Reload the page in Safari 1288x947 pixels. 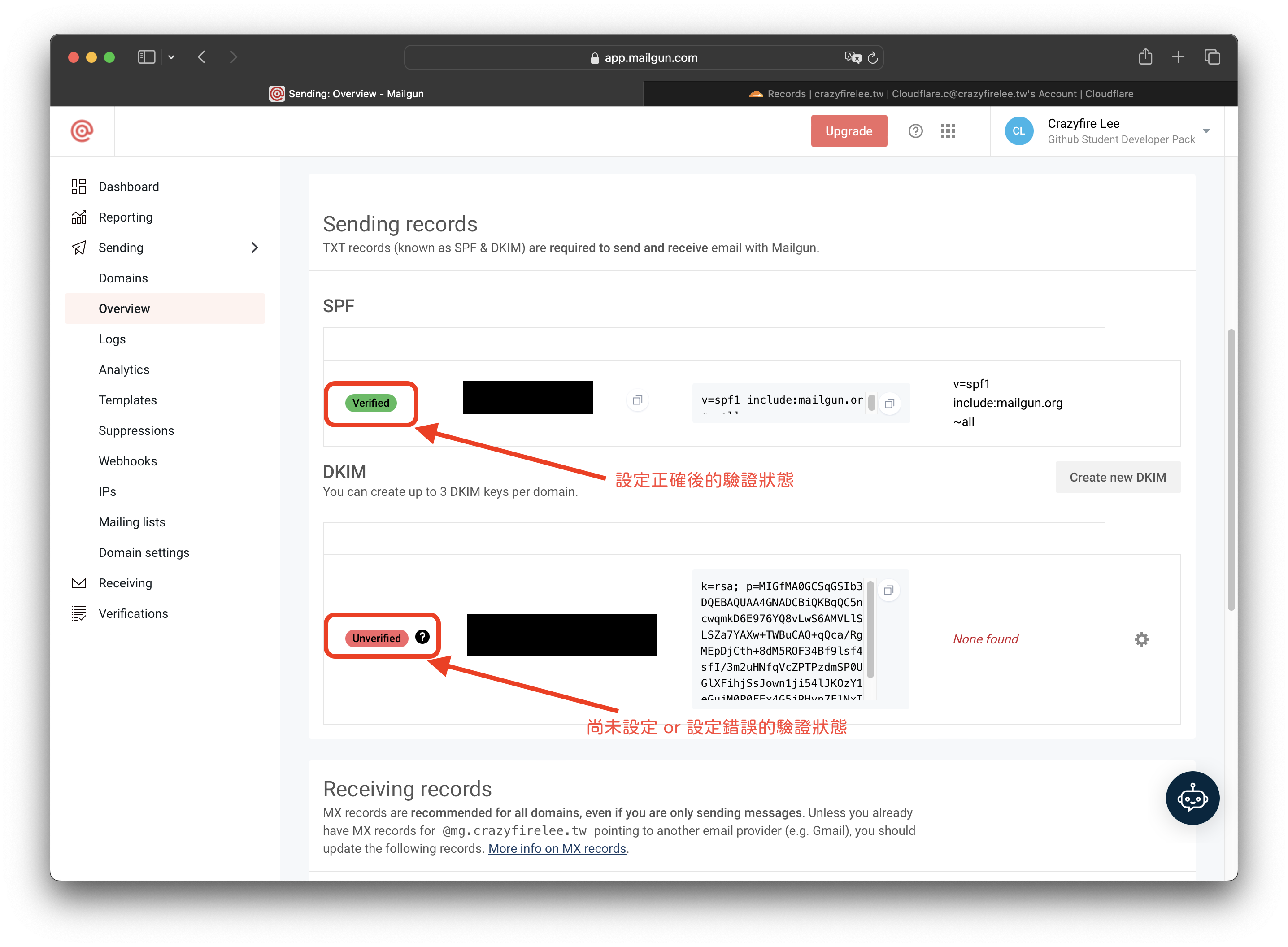(x=872, y=58)
